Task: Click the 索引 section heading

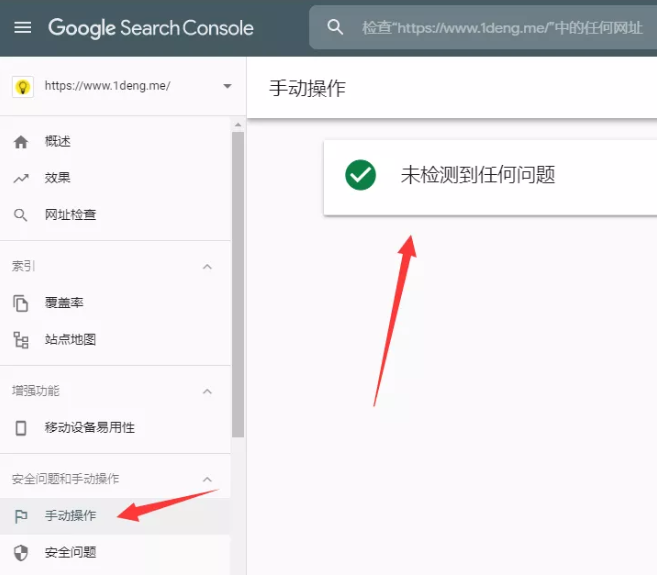Action: pyautogui.click(x=23, y=266)
